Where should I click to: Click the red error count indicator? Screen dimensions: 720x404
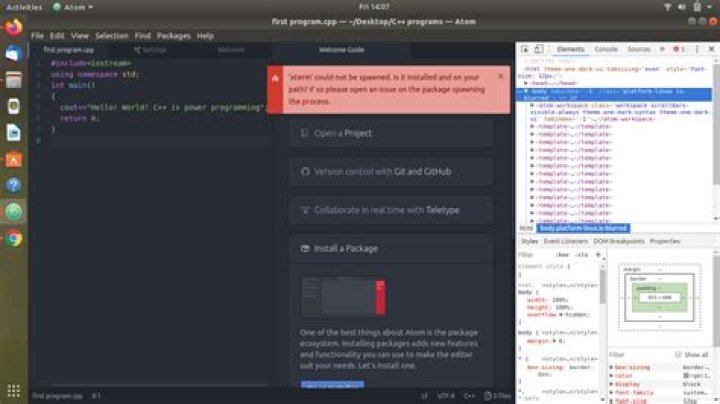(x=679, y=49)
